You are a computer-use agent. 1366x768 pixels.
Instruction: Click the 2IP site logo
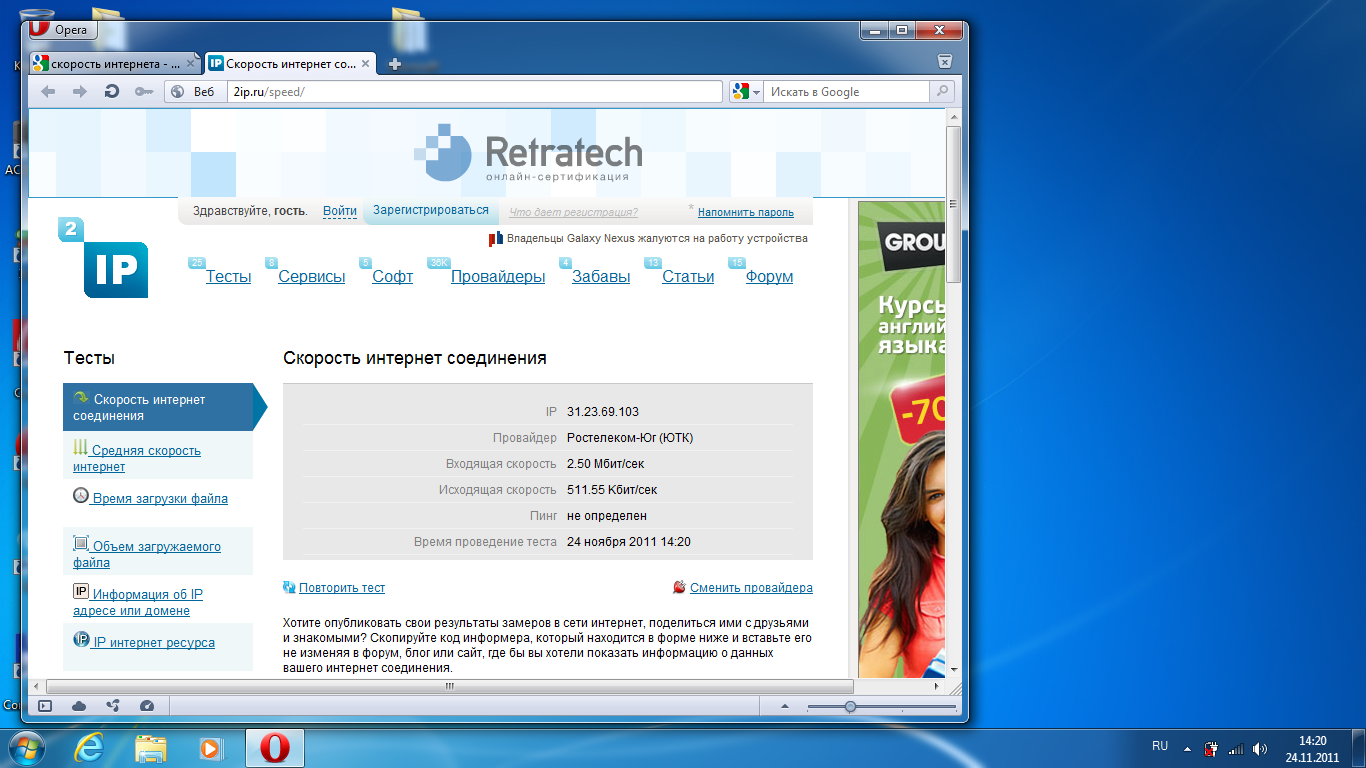[104, 258]
